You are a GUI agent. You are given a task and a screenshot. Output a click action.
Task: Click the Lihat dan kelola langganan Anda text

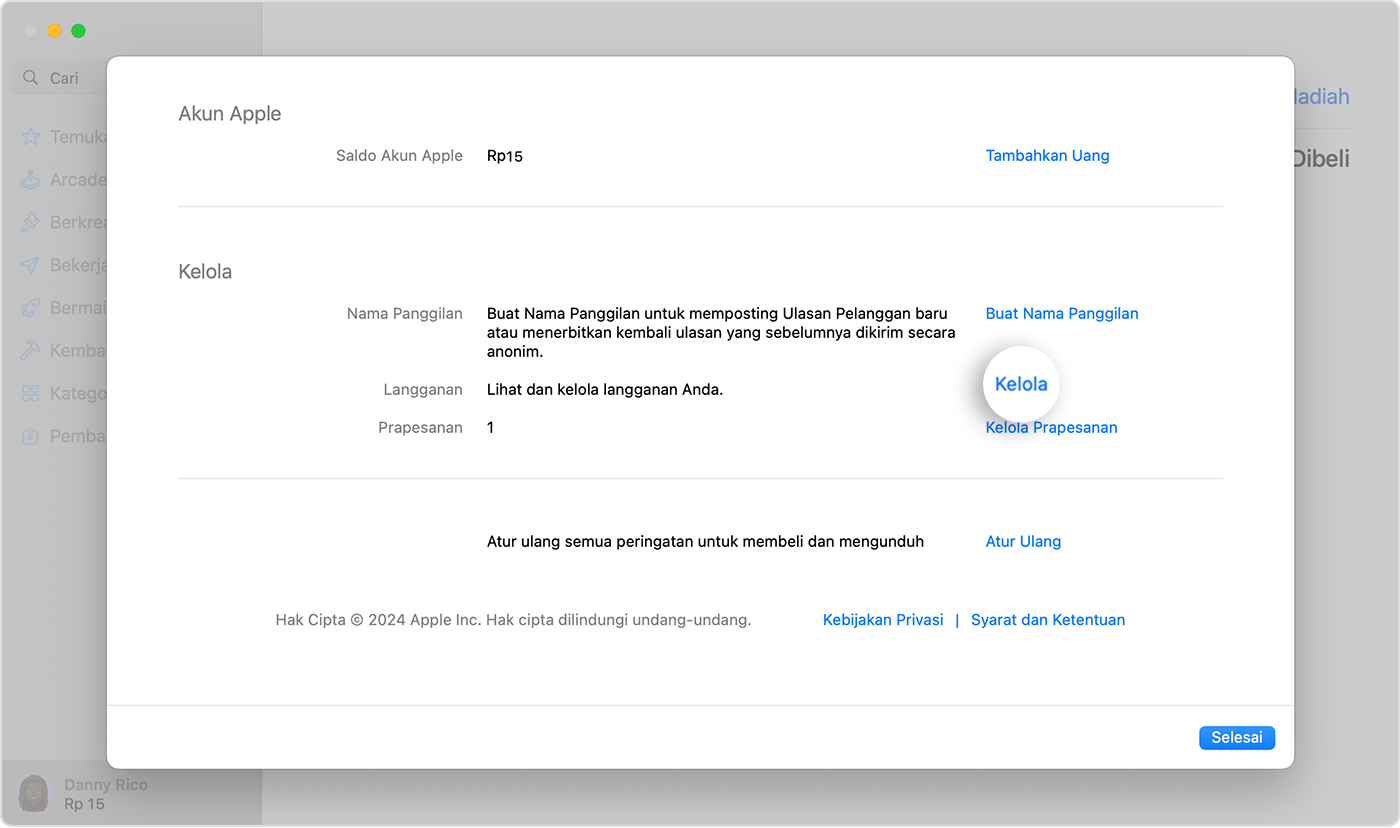click(605, 390)
